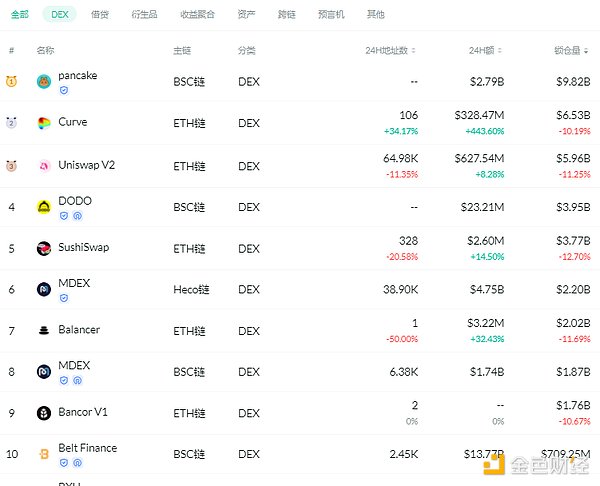Click the Bancor V1 logo icon
This screenshot has width=600, height=486.
[x=44, y=413]
